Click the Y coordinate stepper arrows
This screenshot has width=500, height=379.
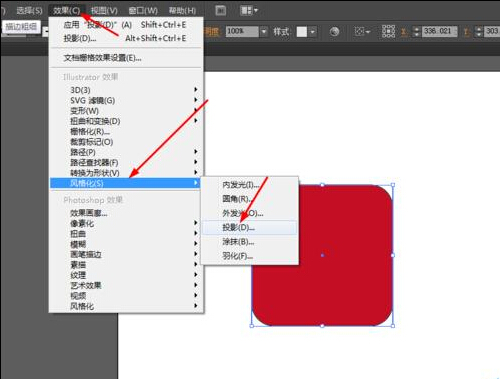pos(479,32)
